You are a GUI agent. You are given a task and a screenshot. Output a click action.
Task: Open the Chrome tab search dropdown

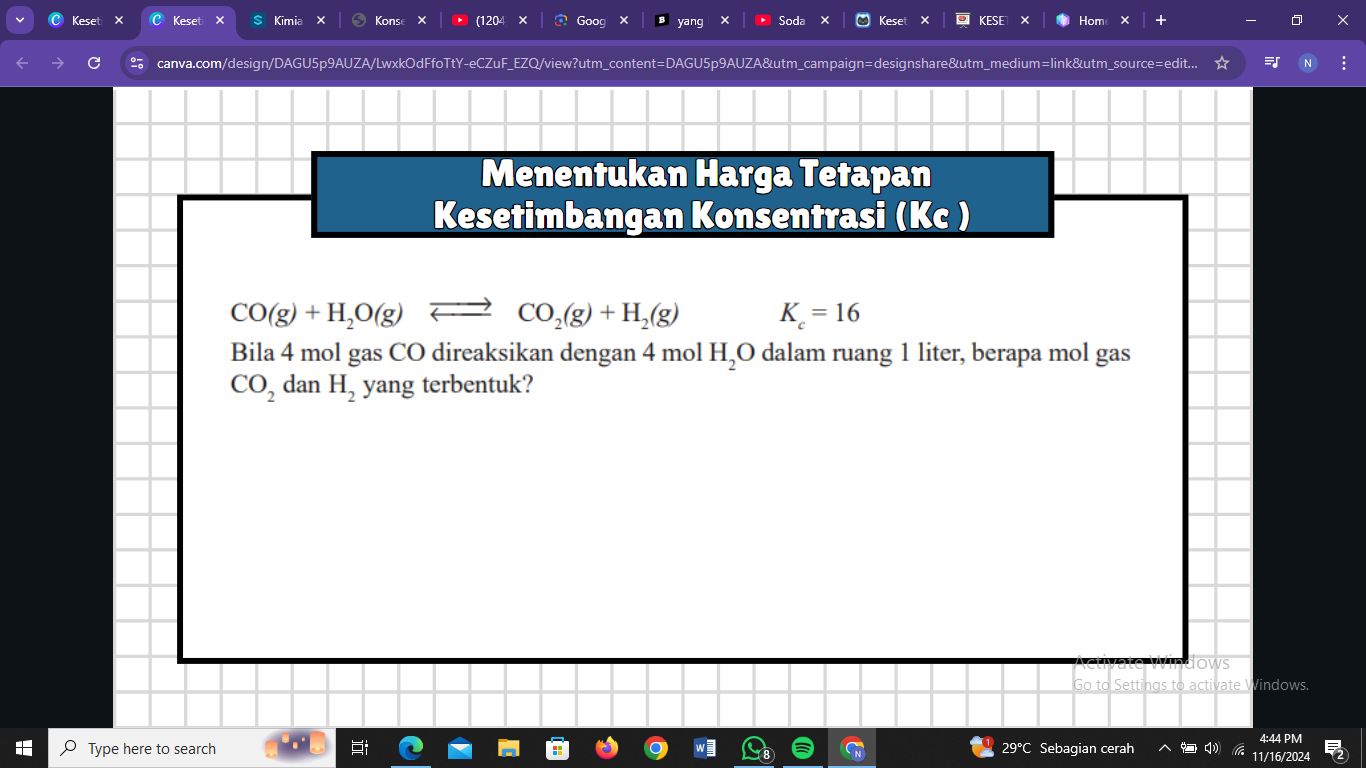coord(19,20)
